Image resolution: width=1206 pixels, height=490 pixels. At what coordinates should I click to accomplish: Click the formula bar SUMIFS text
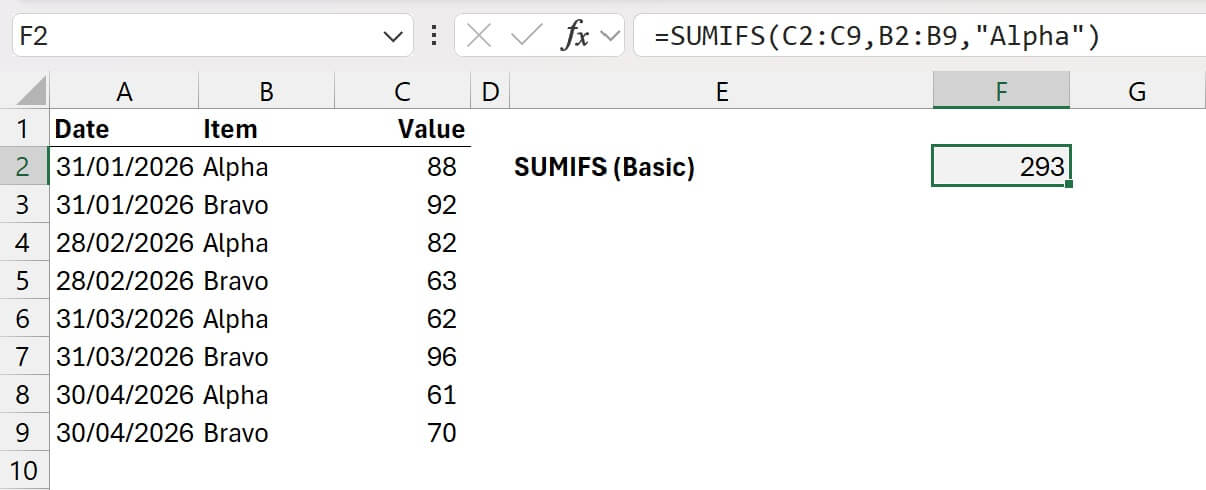[x=877, y=37]
